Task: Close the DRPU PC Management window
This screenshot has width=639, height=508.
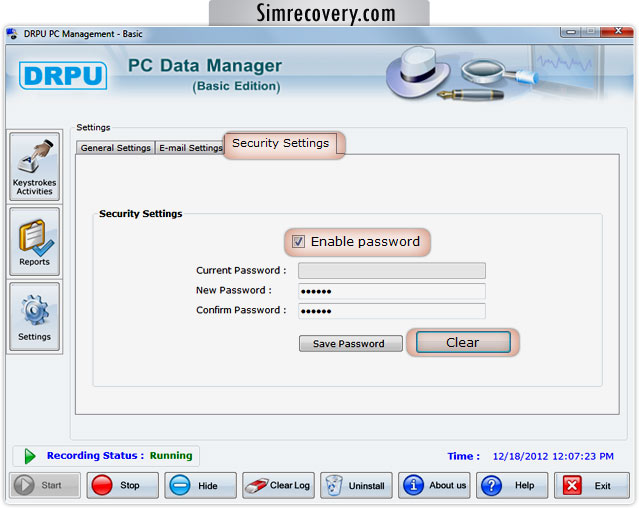Action: pos(618,31)
